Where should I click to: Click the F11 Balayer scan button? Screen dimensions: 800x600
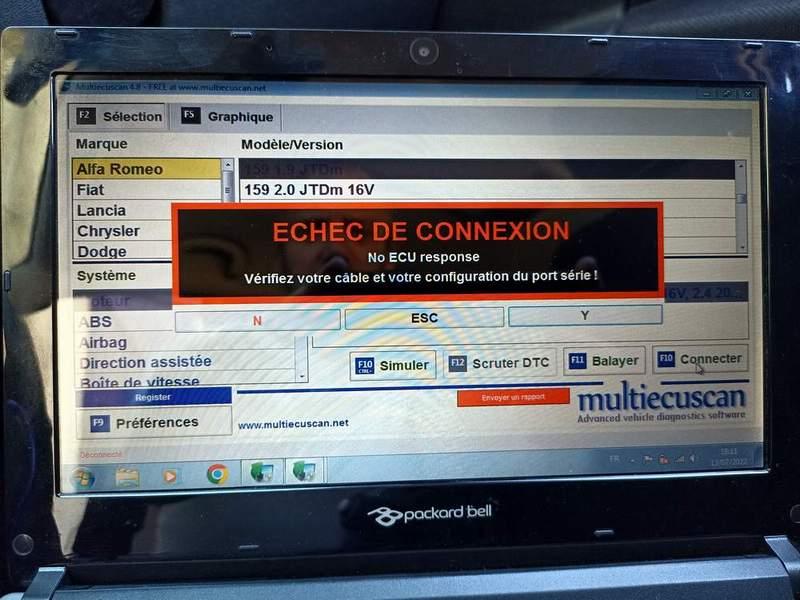pos(603,361)
